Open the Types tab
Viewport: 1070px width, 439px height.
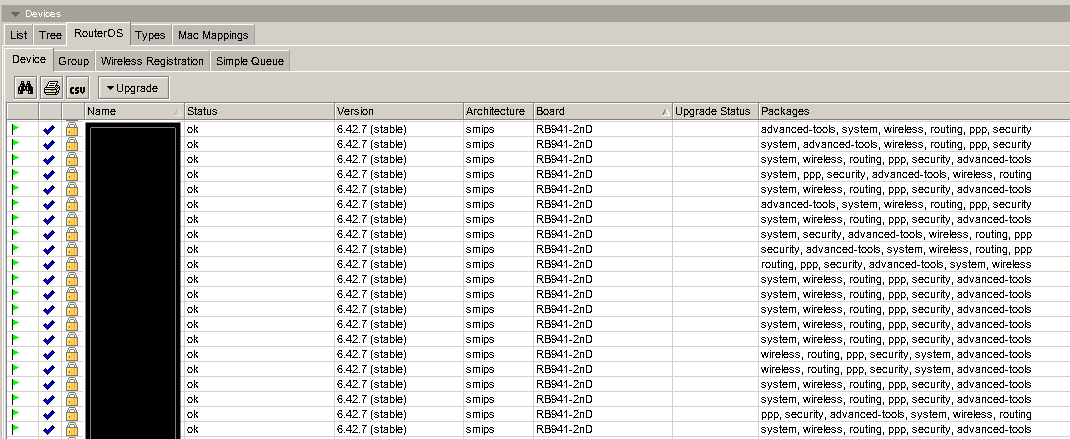[150, 35]
